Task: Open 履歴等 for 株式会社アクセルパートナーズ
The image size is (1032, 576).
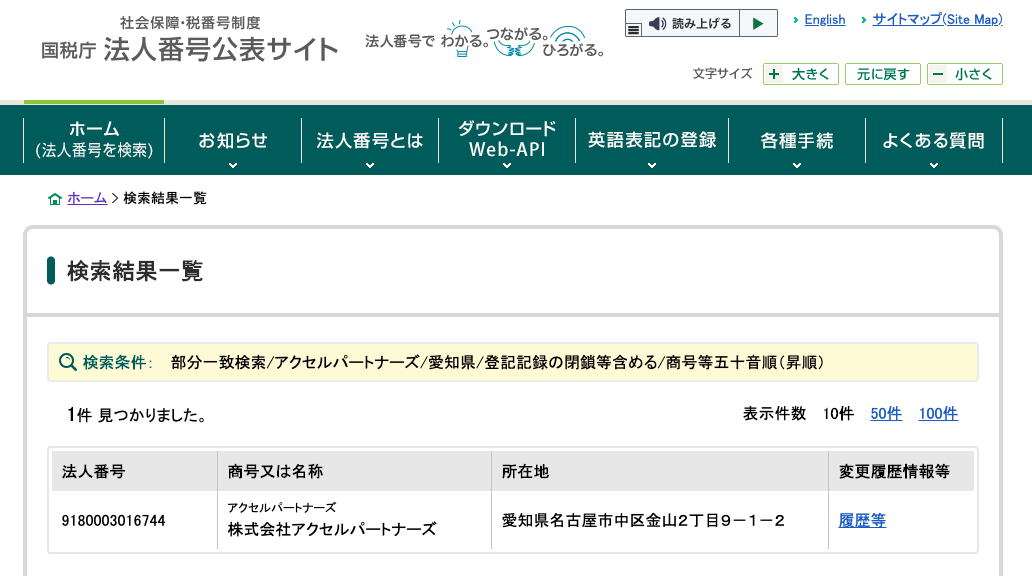Action: pos(862,520)
